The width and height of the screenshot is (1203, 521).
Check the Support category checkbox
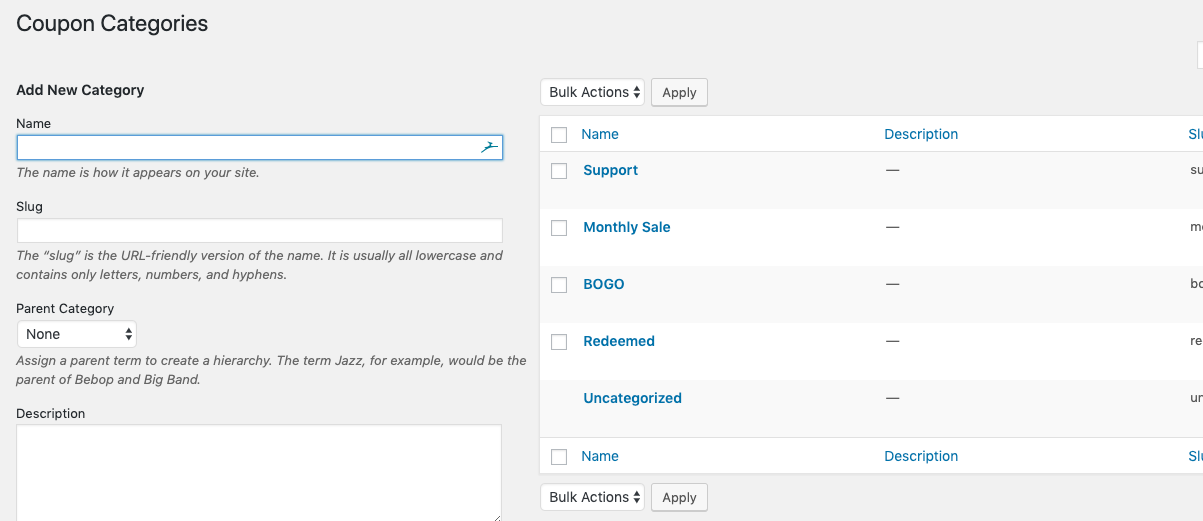click(x=559, y=171)
